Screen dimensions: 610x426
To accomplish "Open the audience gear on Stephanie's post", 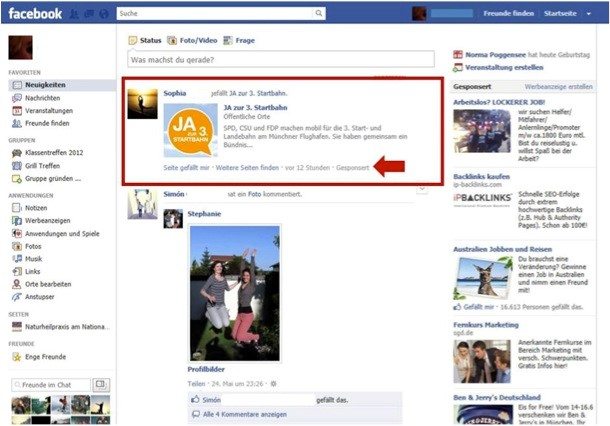I will click(273, 383).
